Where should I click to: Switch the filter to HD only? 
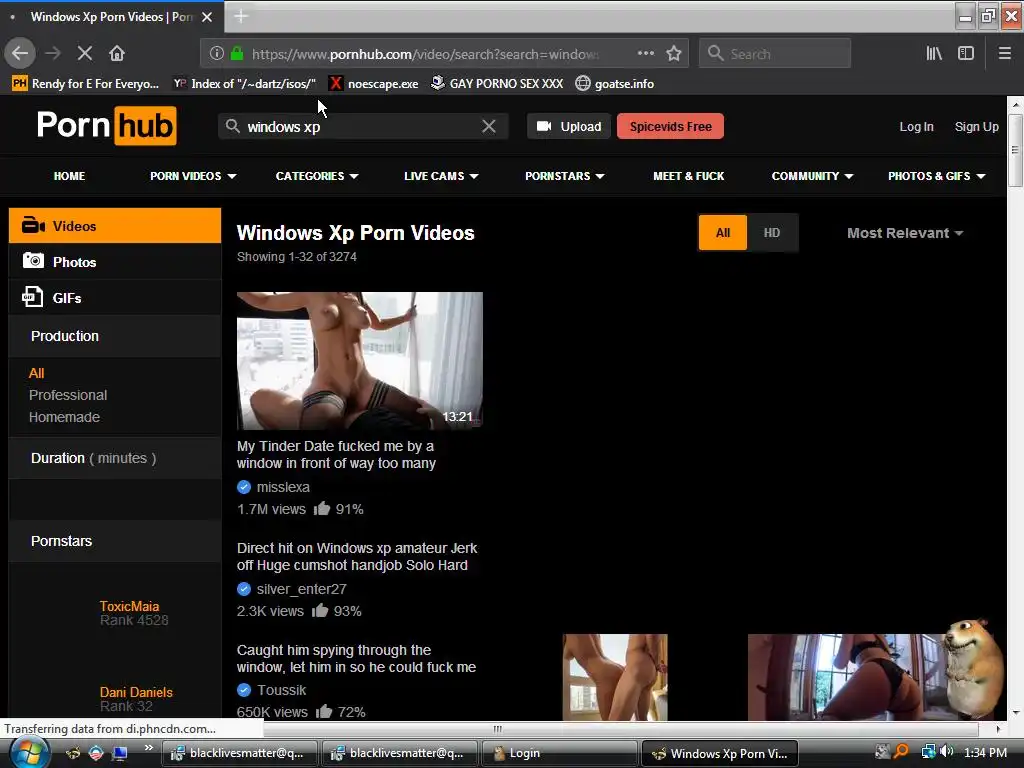pos(772,232)
